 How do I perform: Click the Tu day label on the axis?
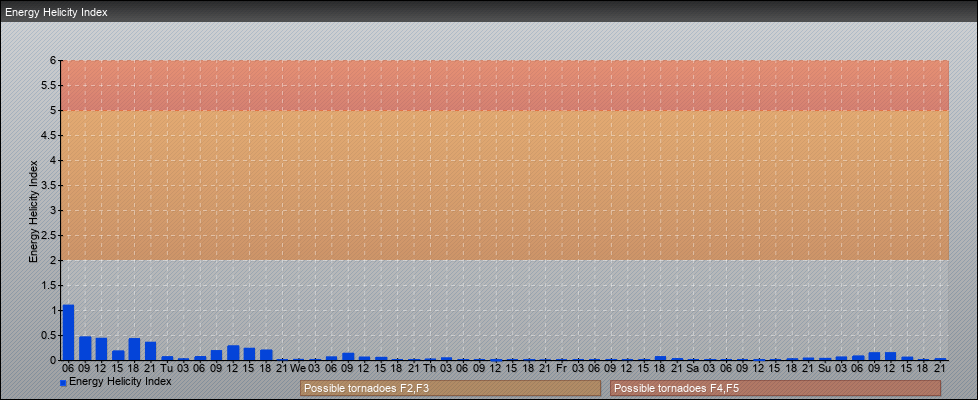coord(167,368)
